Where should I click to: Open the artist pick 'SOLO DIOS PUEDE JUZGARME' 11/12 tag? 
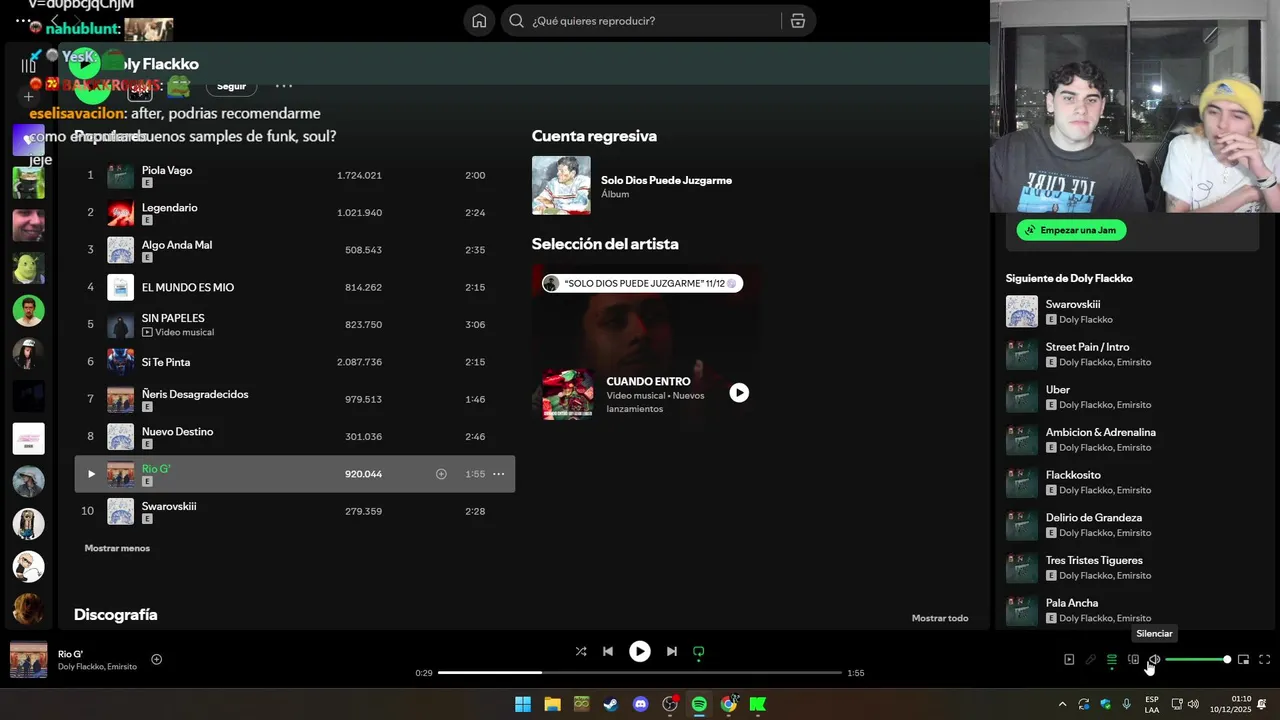coord(642,283)
